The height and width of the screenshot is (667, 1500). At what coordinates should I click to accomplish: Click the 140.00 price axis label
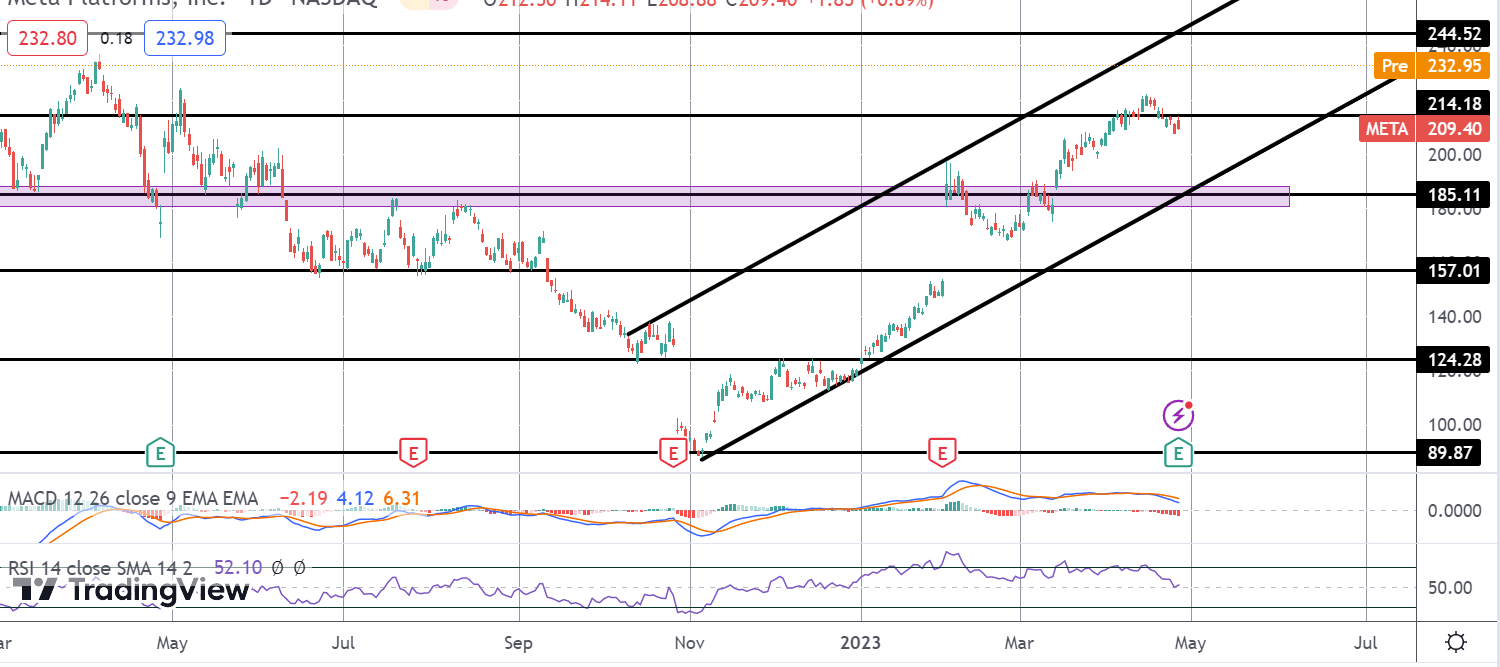coord(1454,317)
